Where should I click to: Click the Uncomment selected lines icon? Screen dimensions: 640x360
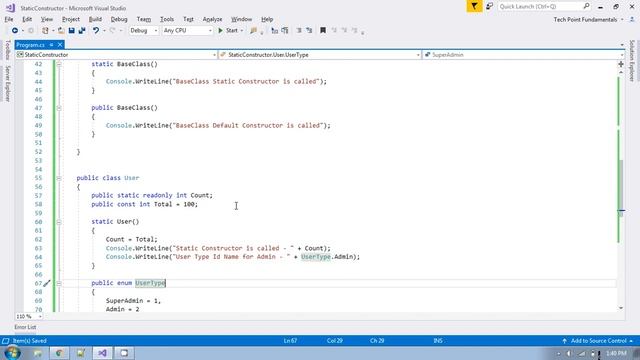(285, 31)
